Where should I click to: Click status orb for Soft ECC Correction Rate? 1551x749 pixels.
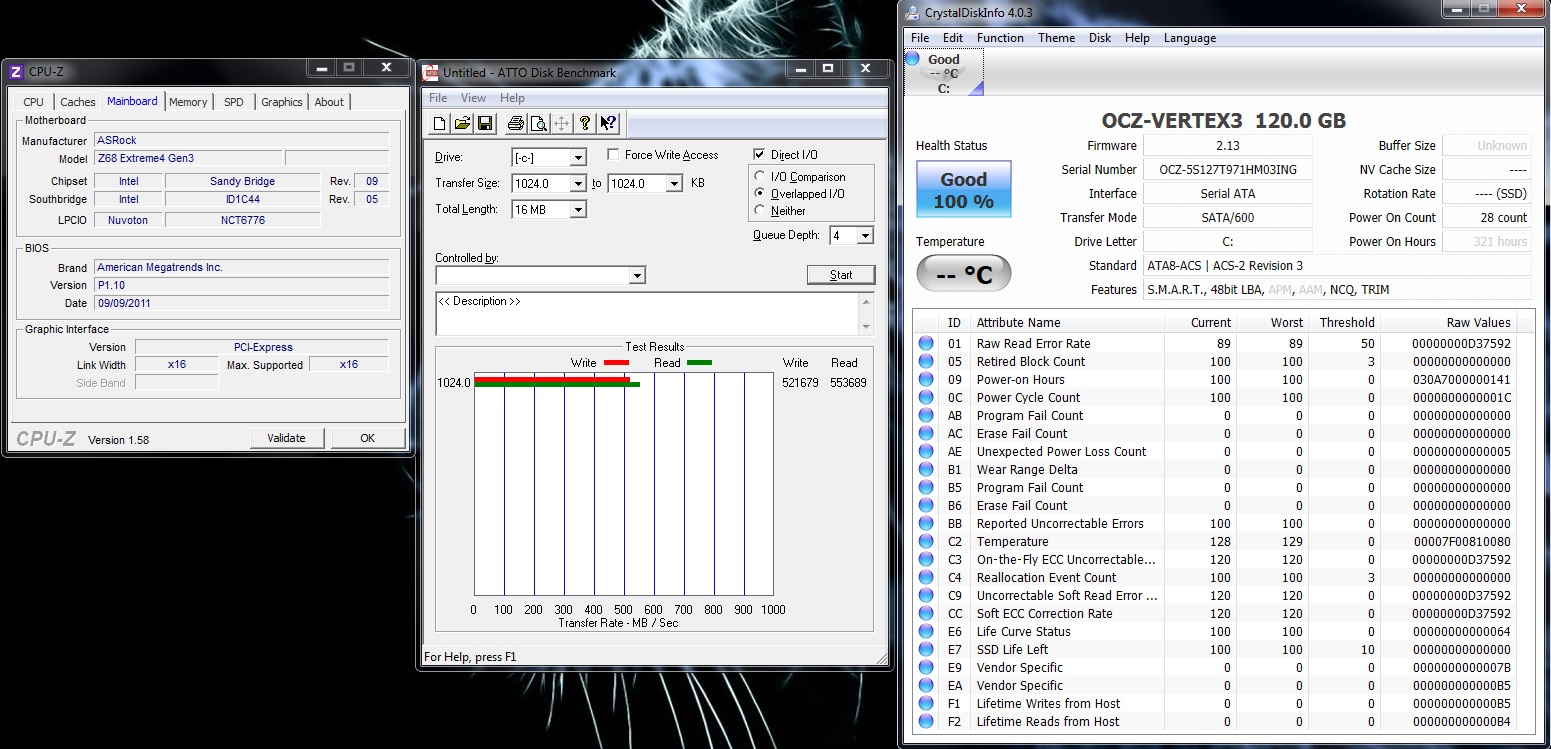[926, 613]
